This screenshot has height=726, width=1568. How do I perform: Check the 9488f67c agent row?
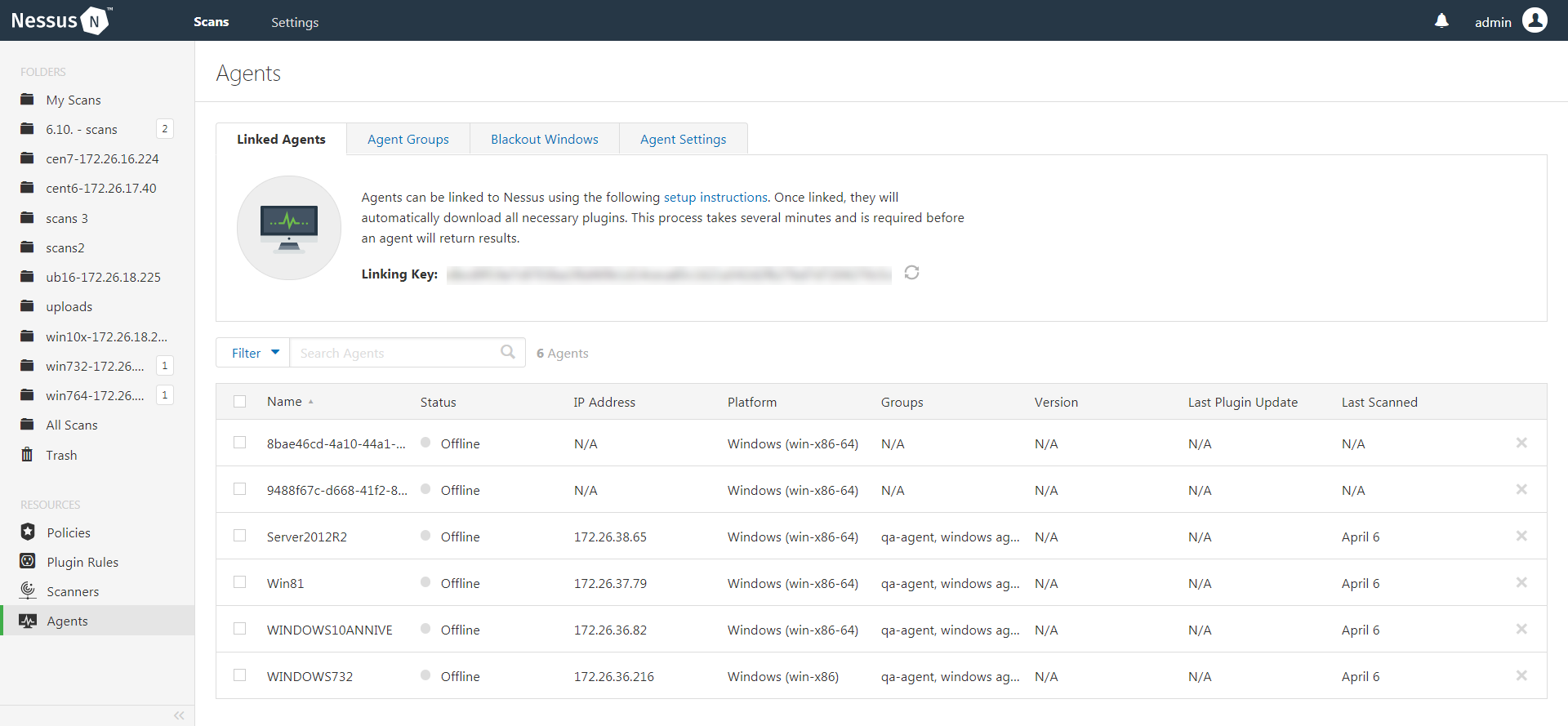point(239,488)
